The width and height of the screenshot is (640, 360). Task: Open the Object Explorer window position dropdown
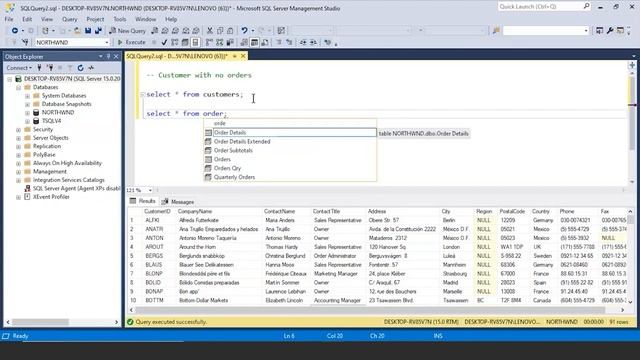tap(101, 56)
